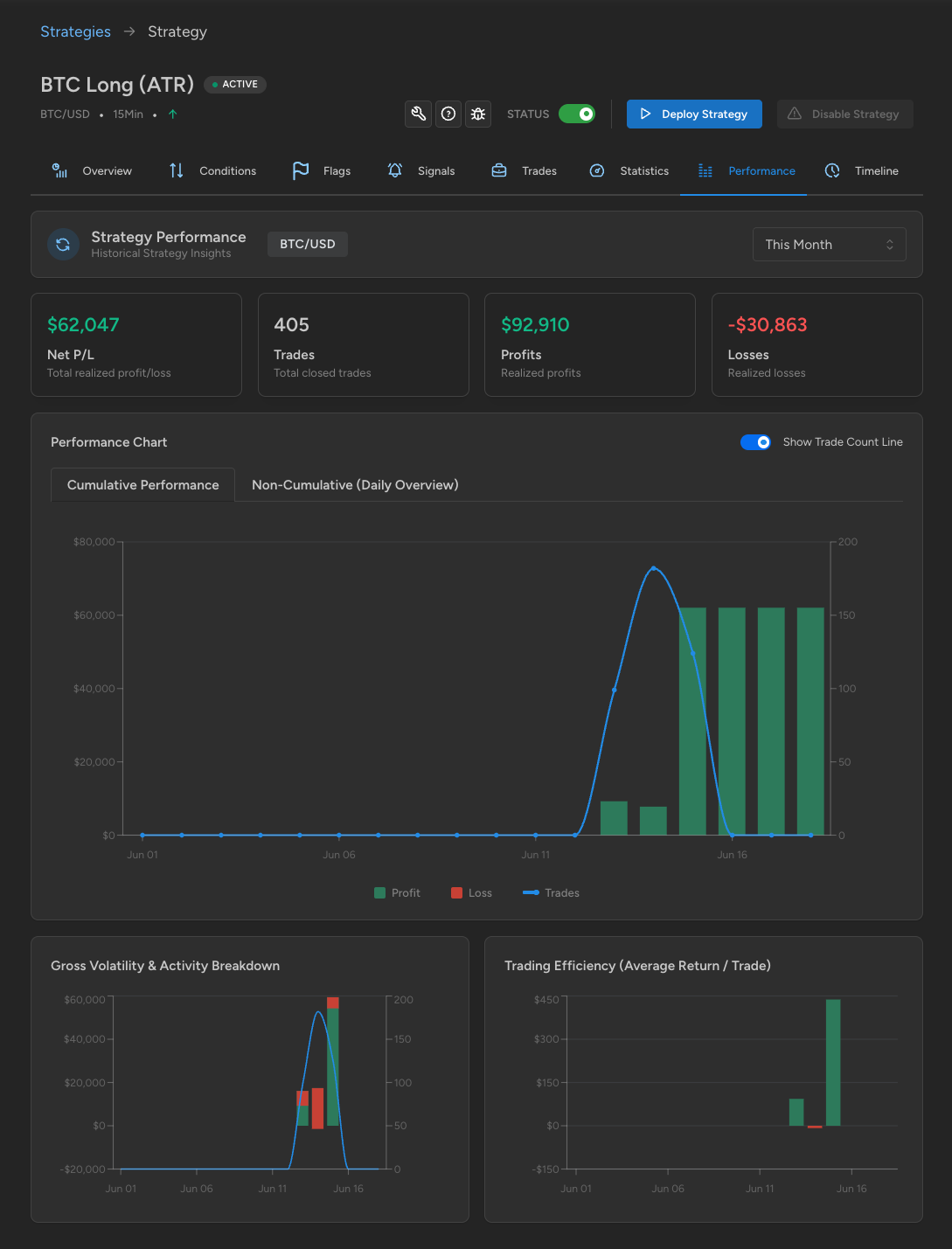Toggle the strategy STATUS switch
The image size is (952, 1249).
[577, 114]
